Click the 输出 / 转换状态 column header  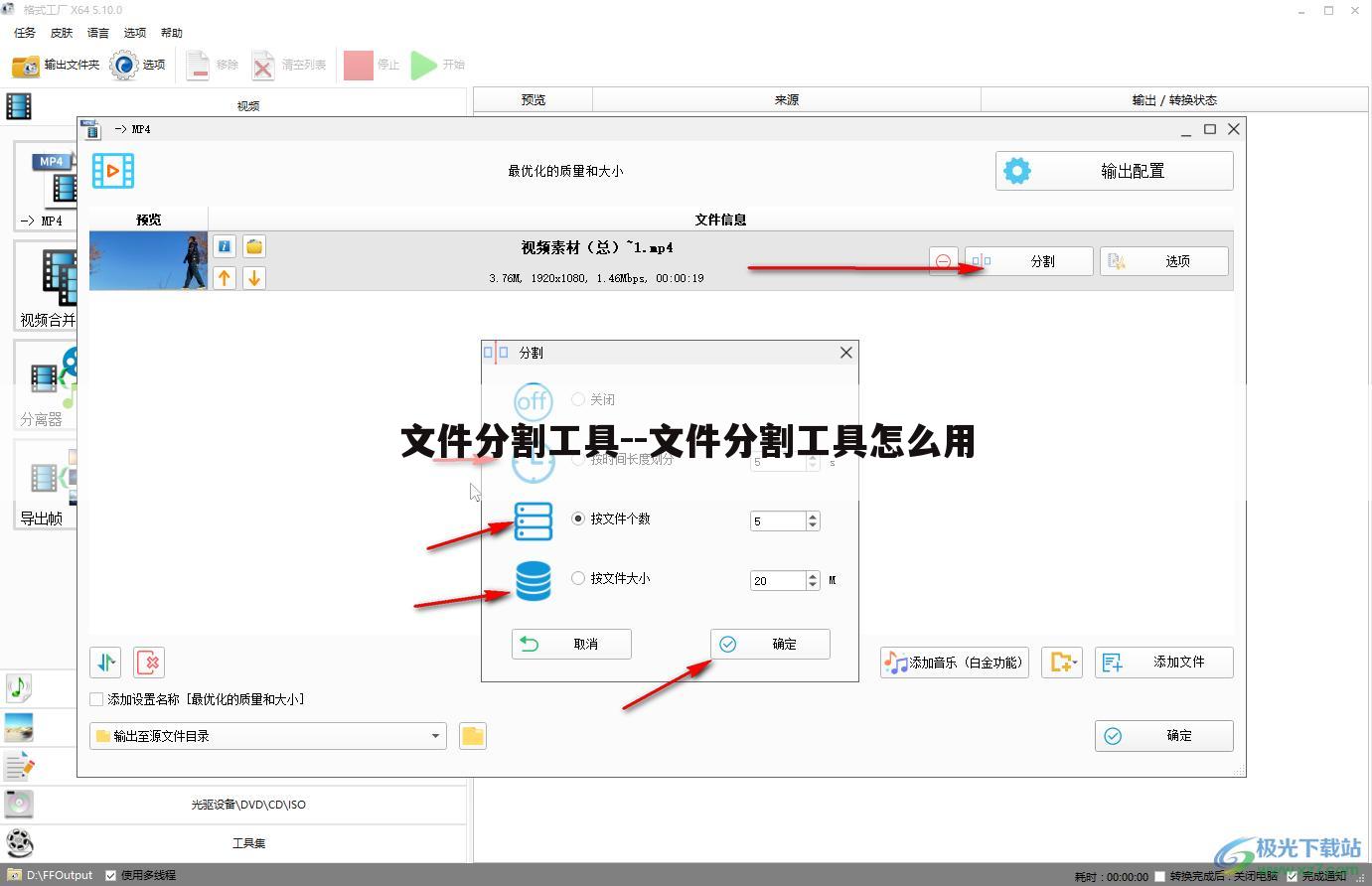point(1174,99)
